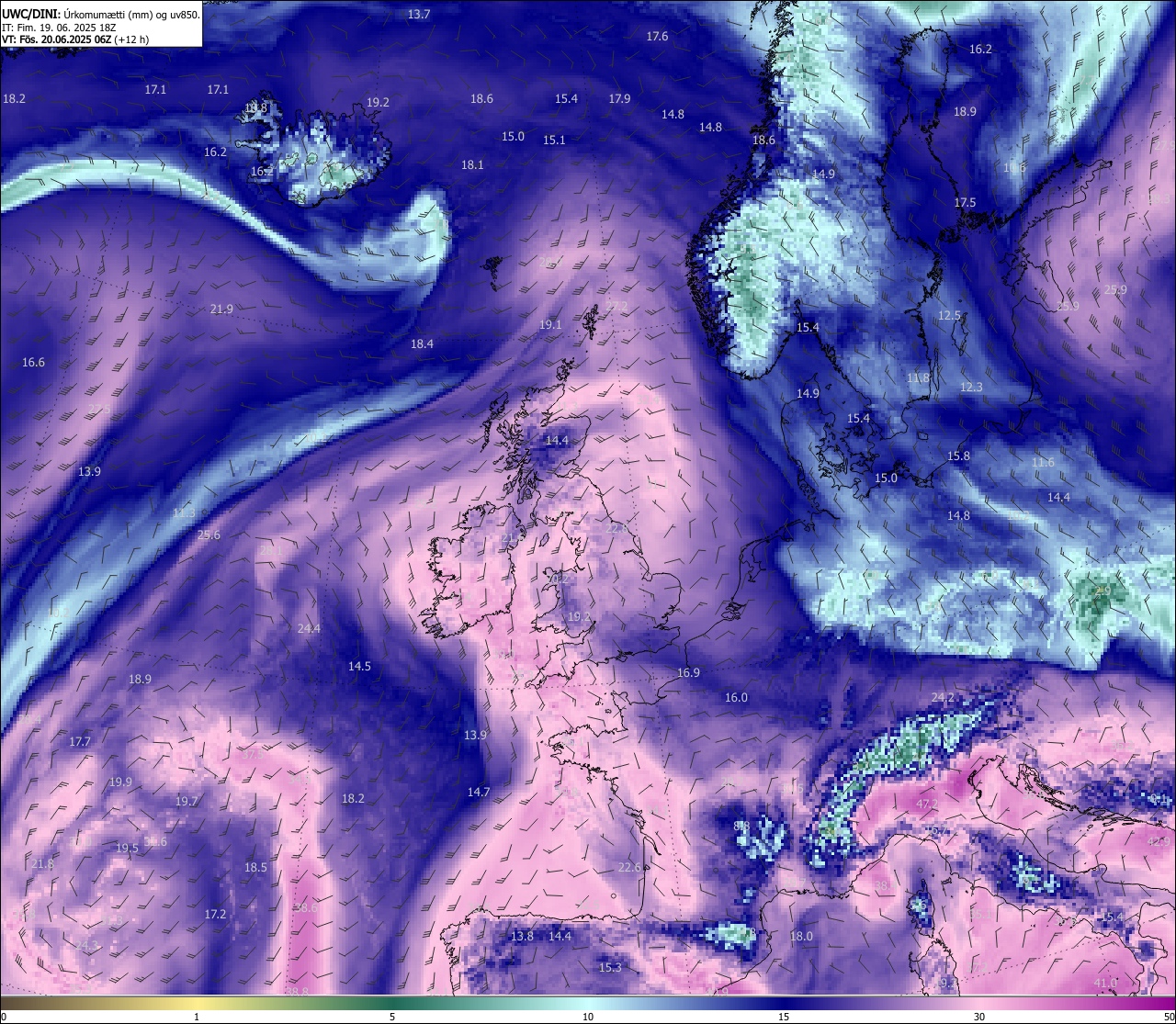Click the map value 19.9
Screen dimensions: 1176x1024
click(x=120, y=782)
